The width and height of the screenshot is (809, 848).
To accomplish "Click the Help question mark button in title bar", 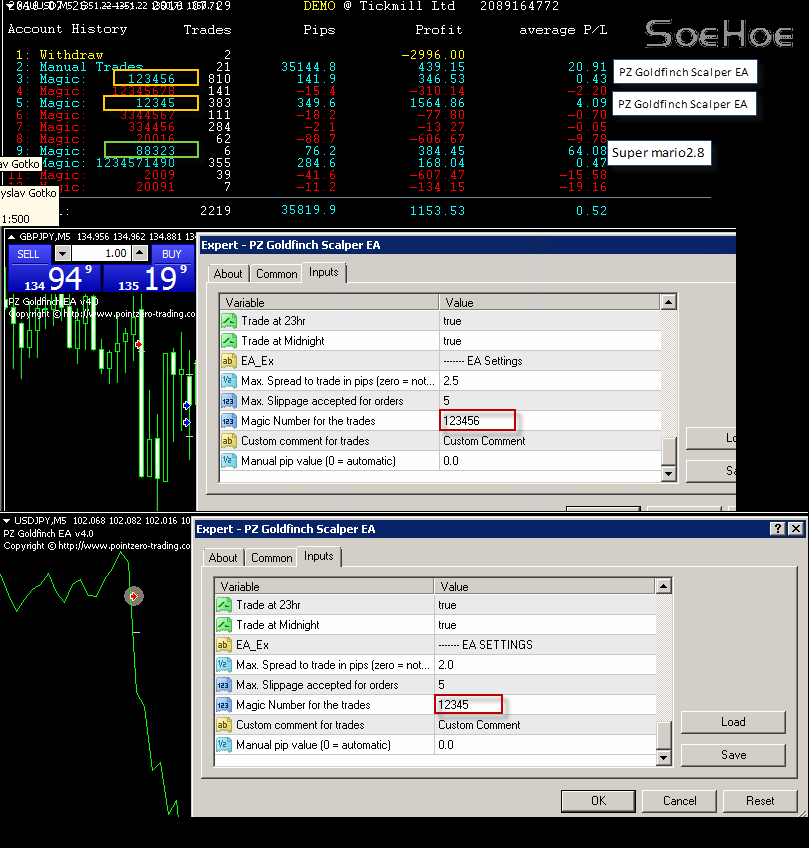I will 778,529.
